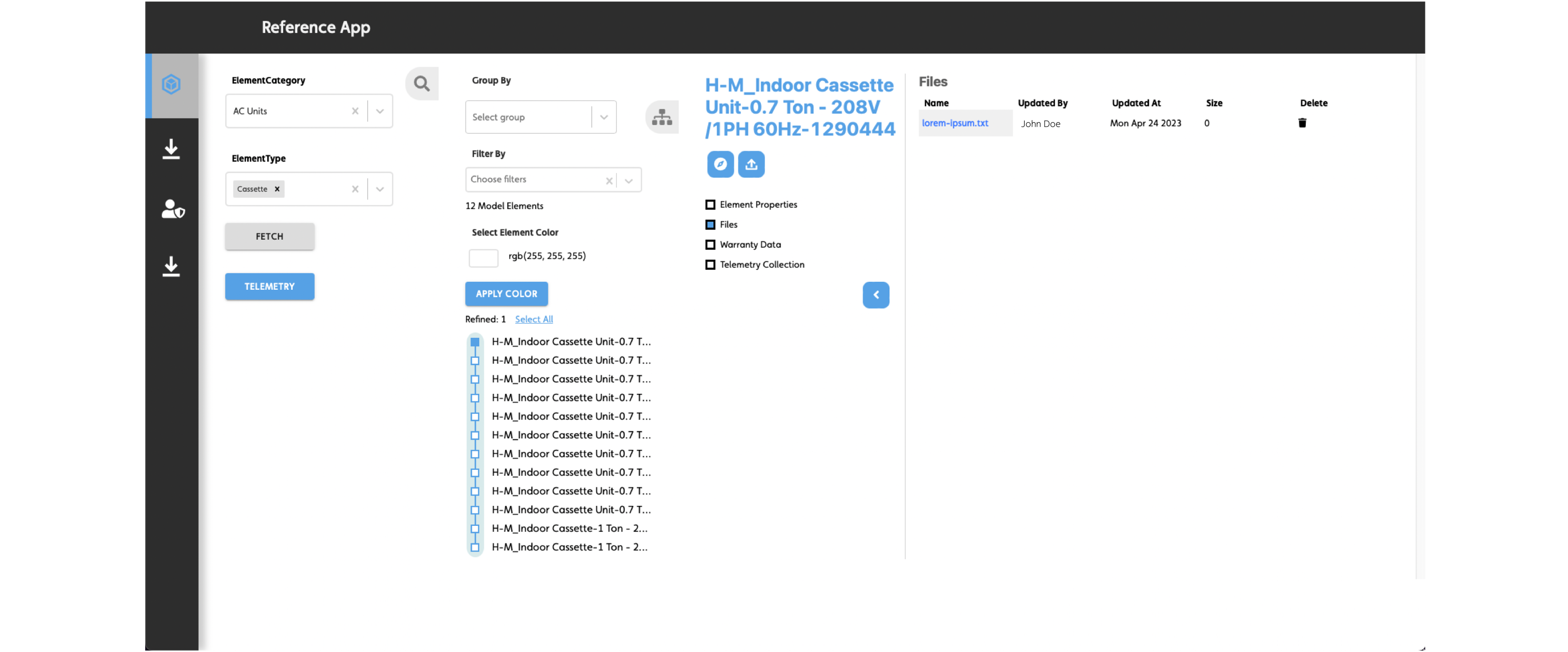1568x652 pixels.
Task: Enable the Telemetry Collection checkbox
Action: point(710,265)
